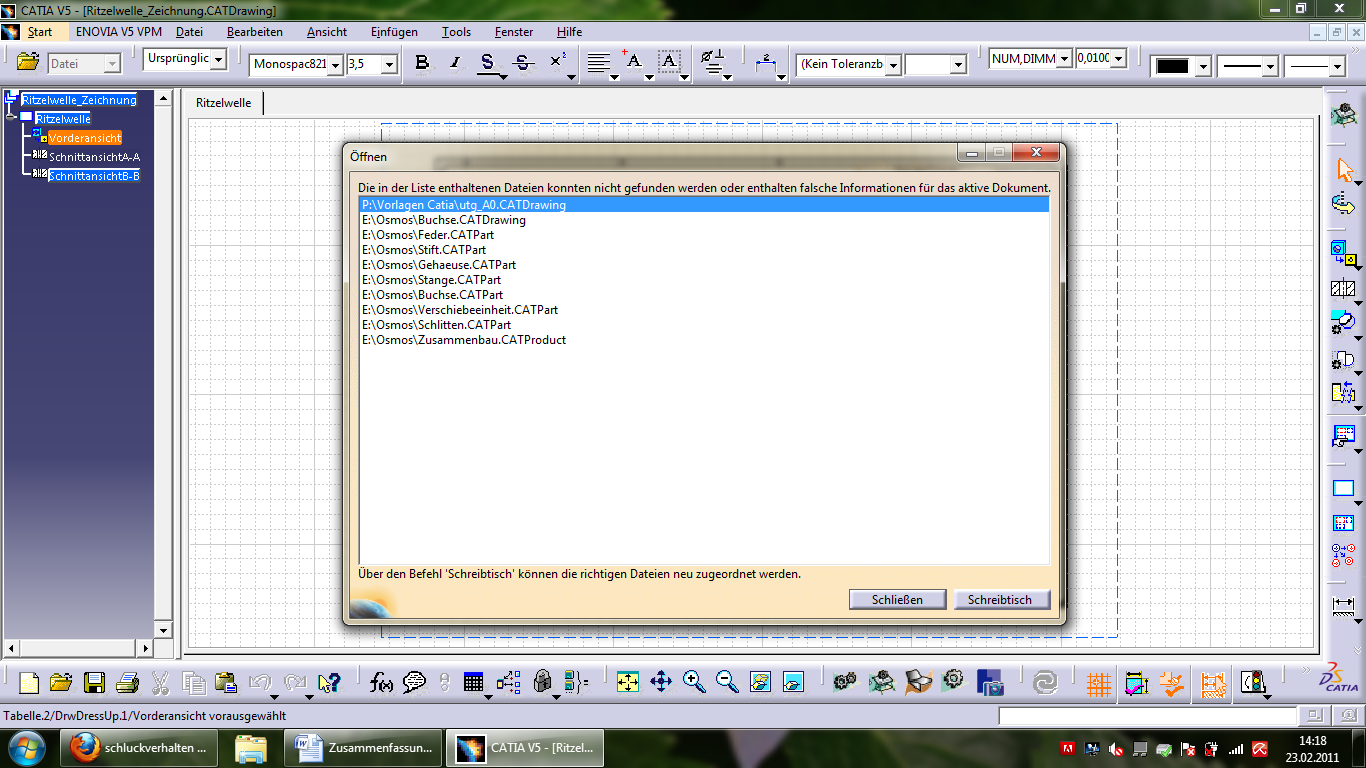Open the NUM,DIMM format dropdown
This screenshot has height=768, width=1366.
(1064, 59)
